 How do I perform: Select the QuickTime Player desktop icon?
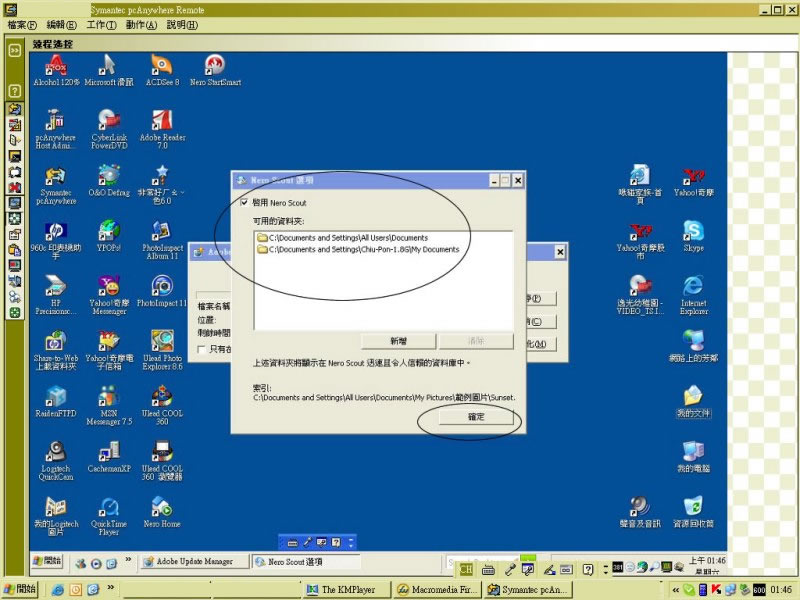[x=109, y=515]
